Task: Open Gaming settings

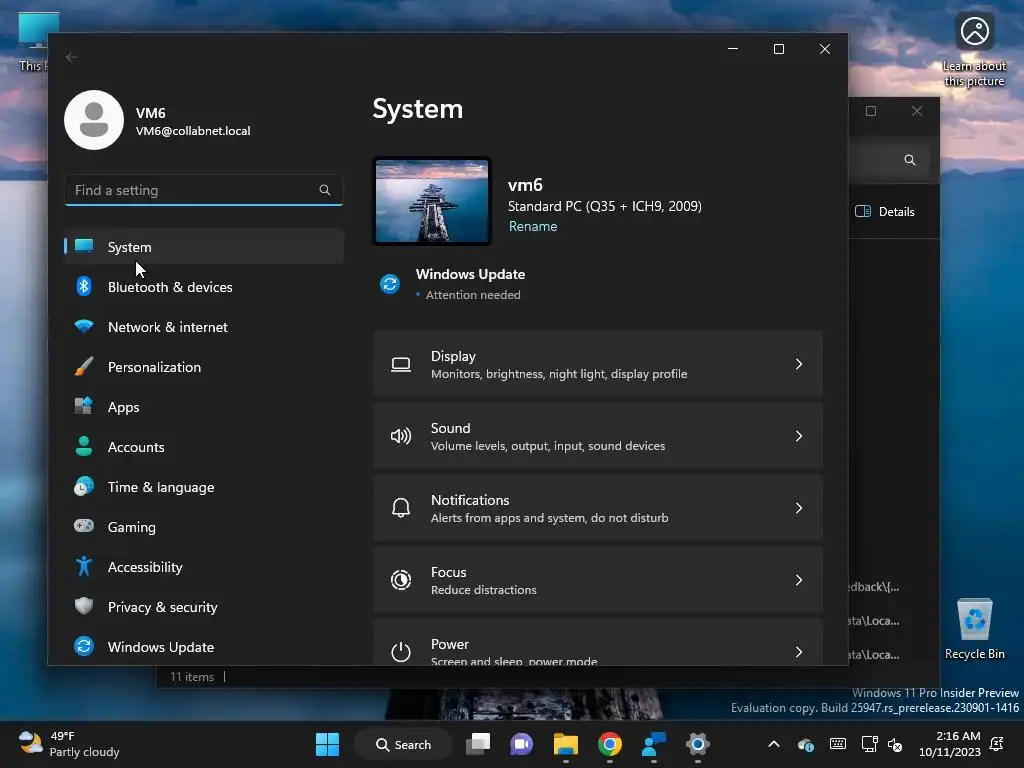Action: coord(204,527)
